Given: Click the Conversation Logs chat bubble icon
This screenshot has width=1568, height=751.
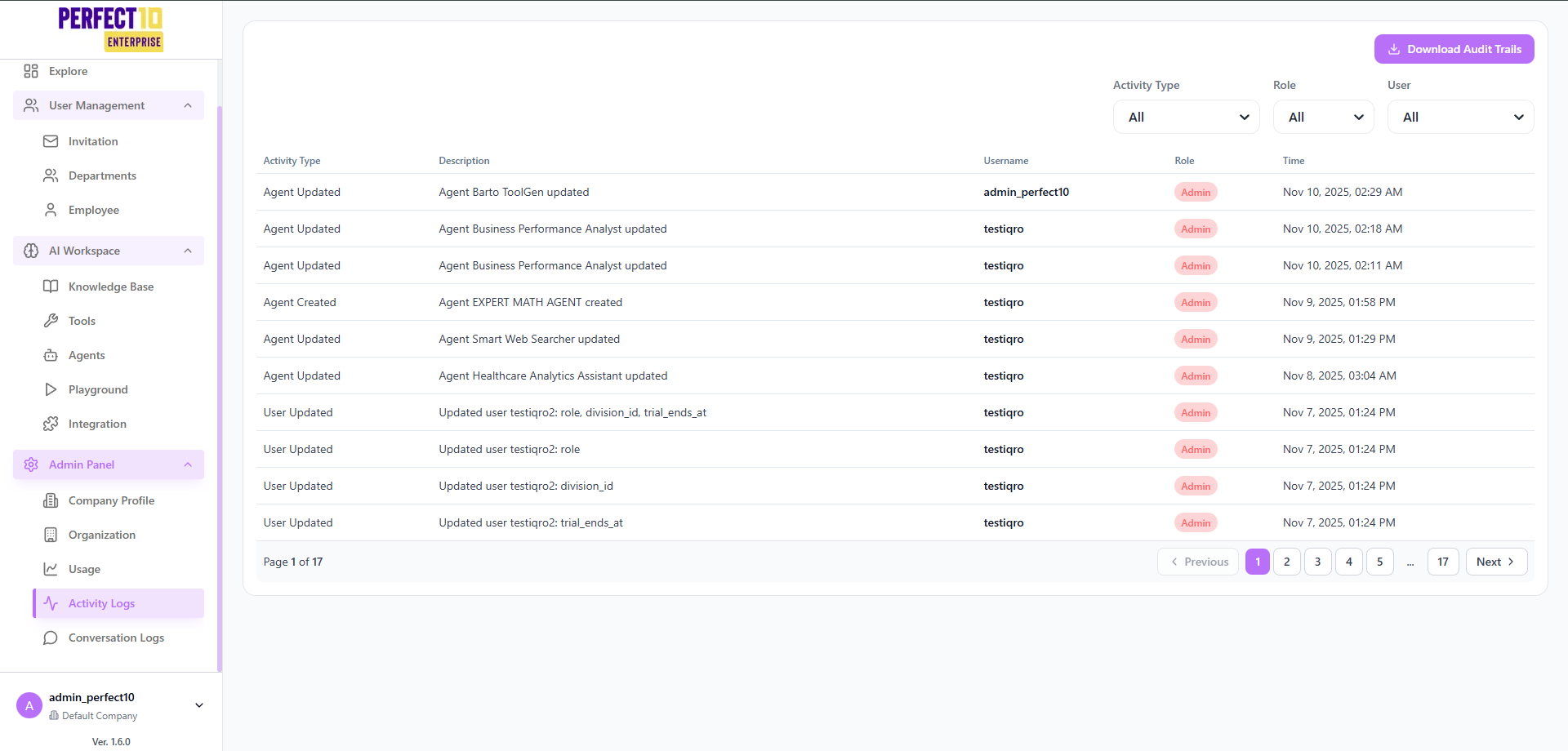Looking at the screenshot, I should tap(51, 638).
